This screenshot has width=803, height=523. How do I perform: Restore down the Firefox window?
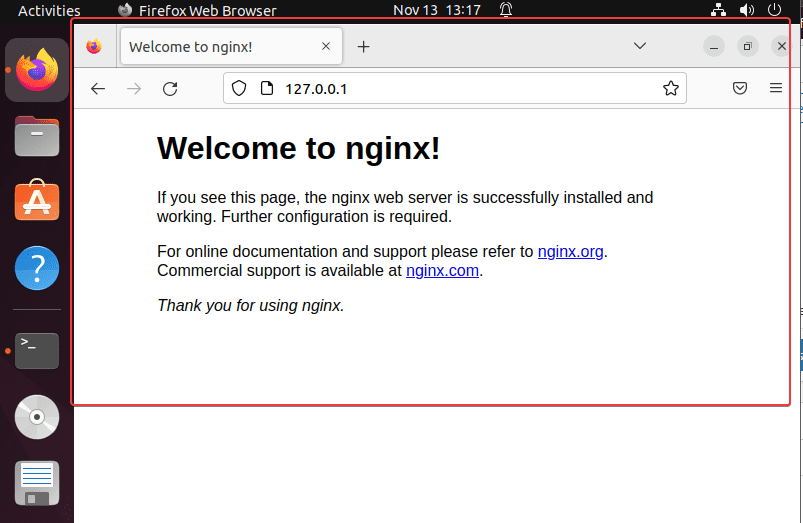click(x=748, y=47)
